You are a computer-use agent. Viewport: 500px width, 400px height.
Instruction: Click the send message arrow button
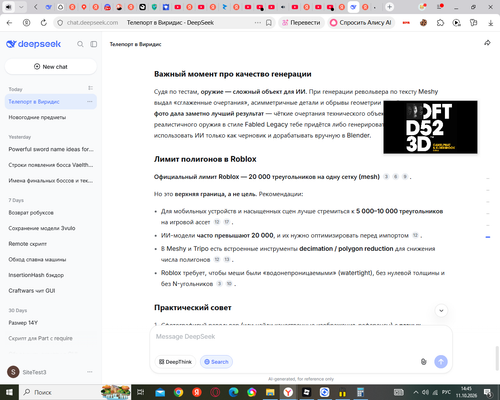pyautogui.click(x=441, y=362)
